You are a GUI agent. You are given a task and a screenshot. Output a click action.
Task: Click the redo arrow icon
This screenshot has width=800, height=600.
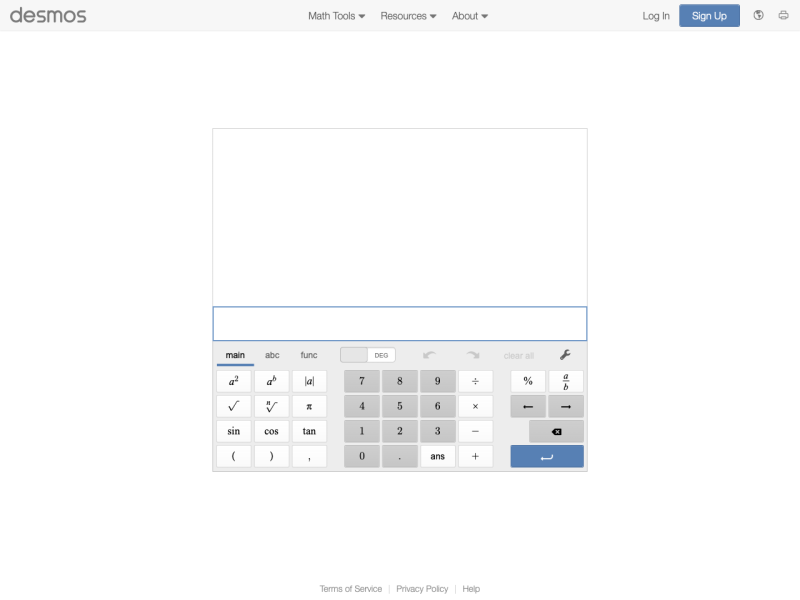(x=471, y=355)
